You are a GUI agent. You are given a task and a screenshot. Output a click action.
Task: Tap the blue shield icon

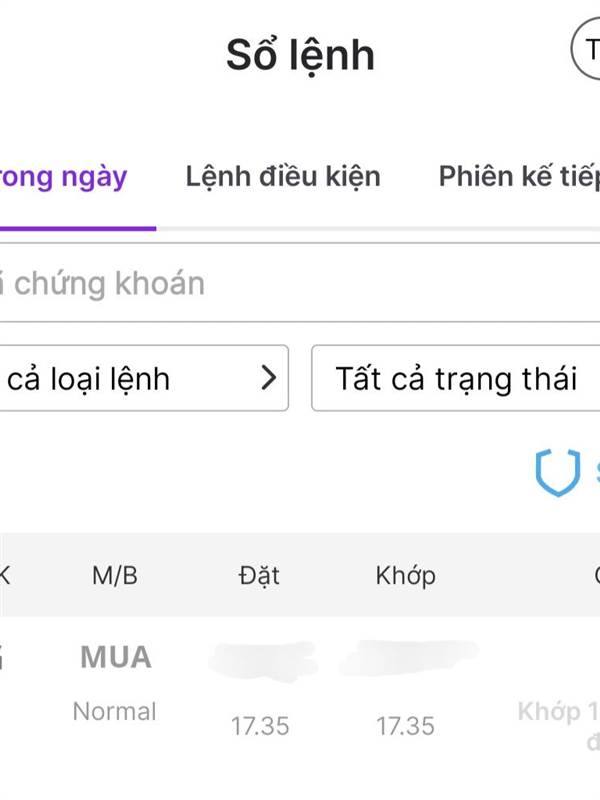[x=557, y=472]
